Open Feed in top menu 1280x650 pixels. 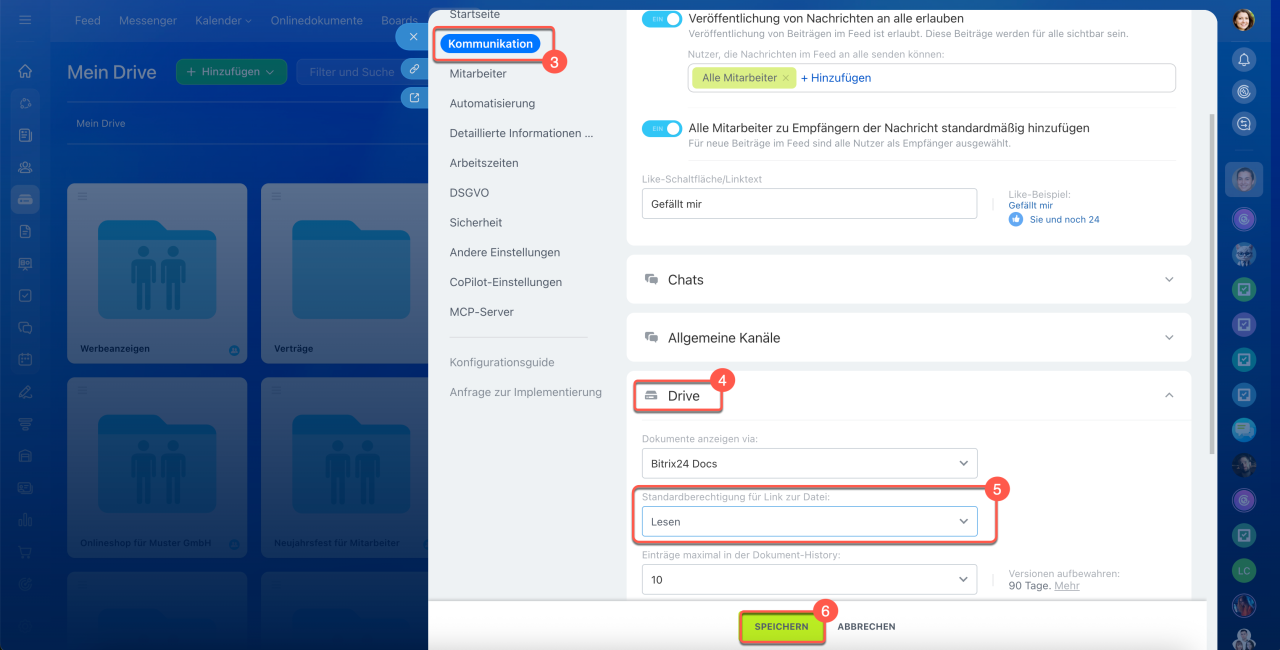tap(88, 20)
